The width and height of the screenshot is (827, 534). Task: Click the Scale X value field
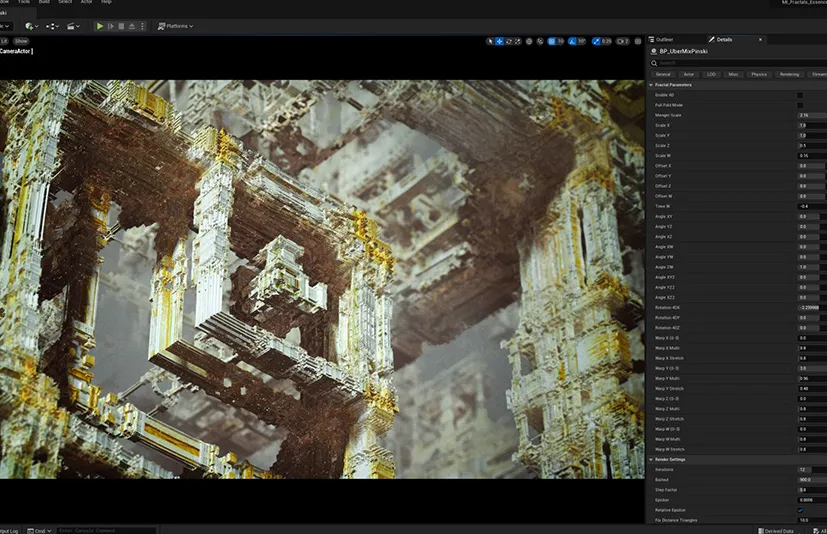point(812,125)
